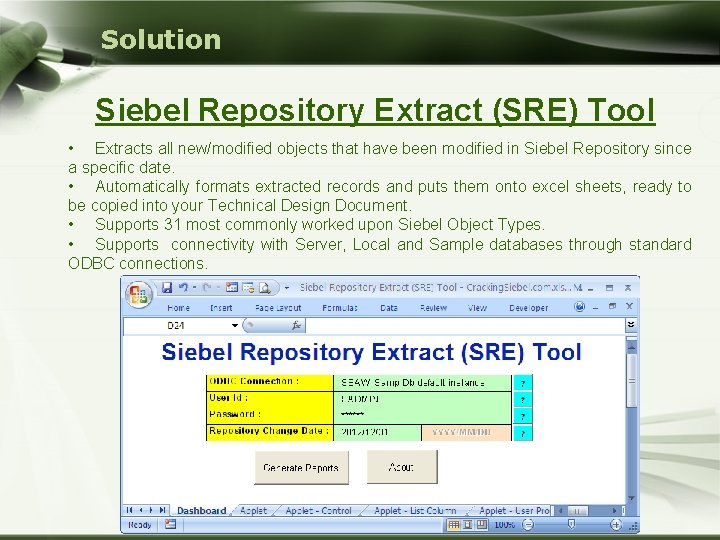Customize the Quick Access Toolbar dropdown

[287, 288]
